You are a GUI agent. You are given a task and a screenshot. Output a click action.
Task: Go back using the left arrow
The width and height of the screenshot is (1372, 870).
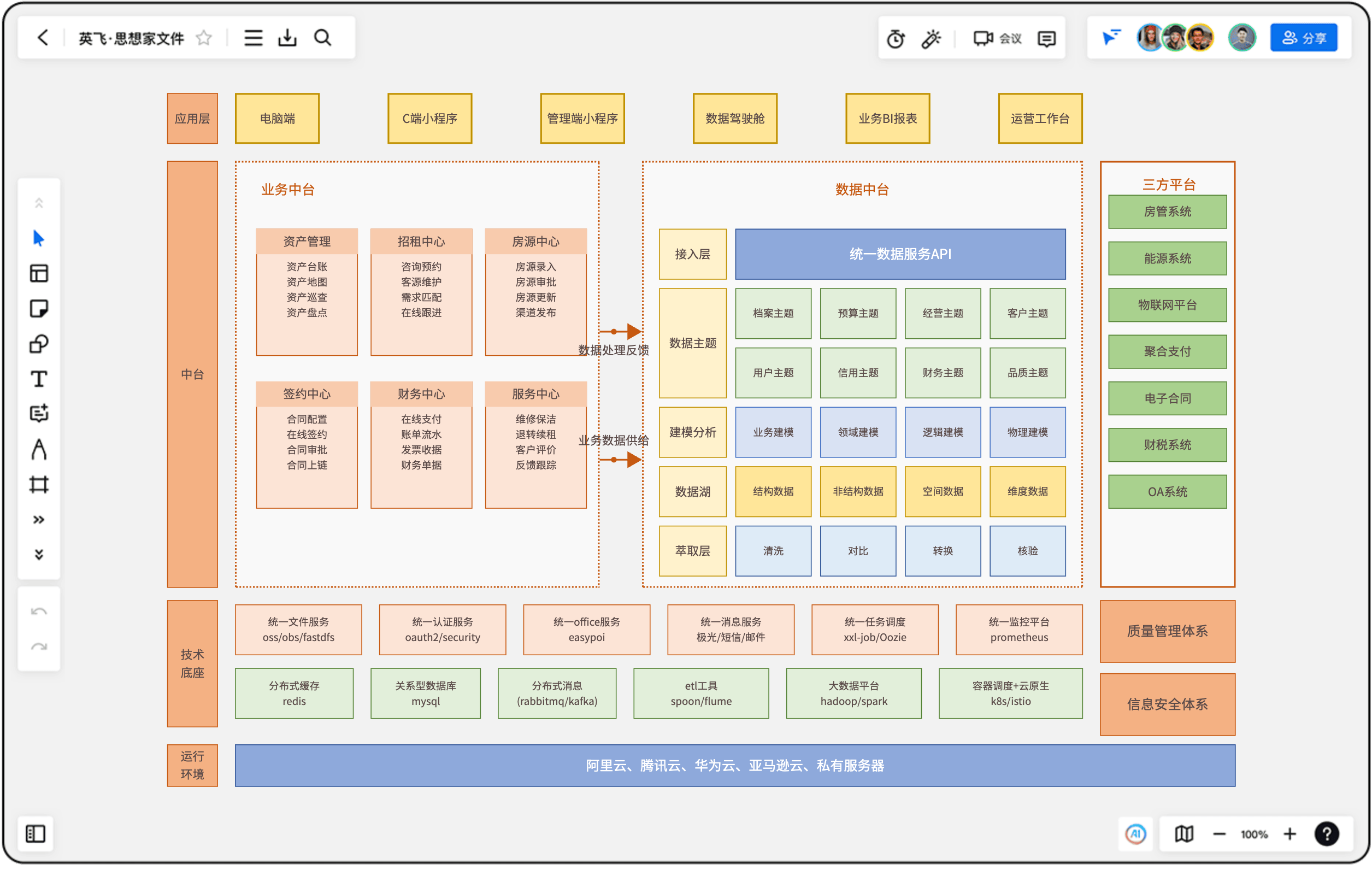coord(43,38)
